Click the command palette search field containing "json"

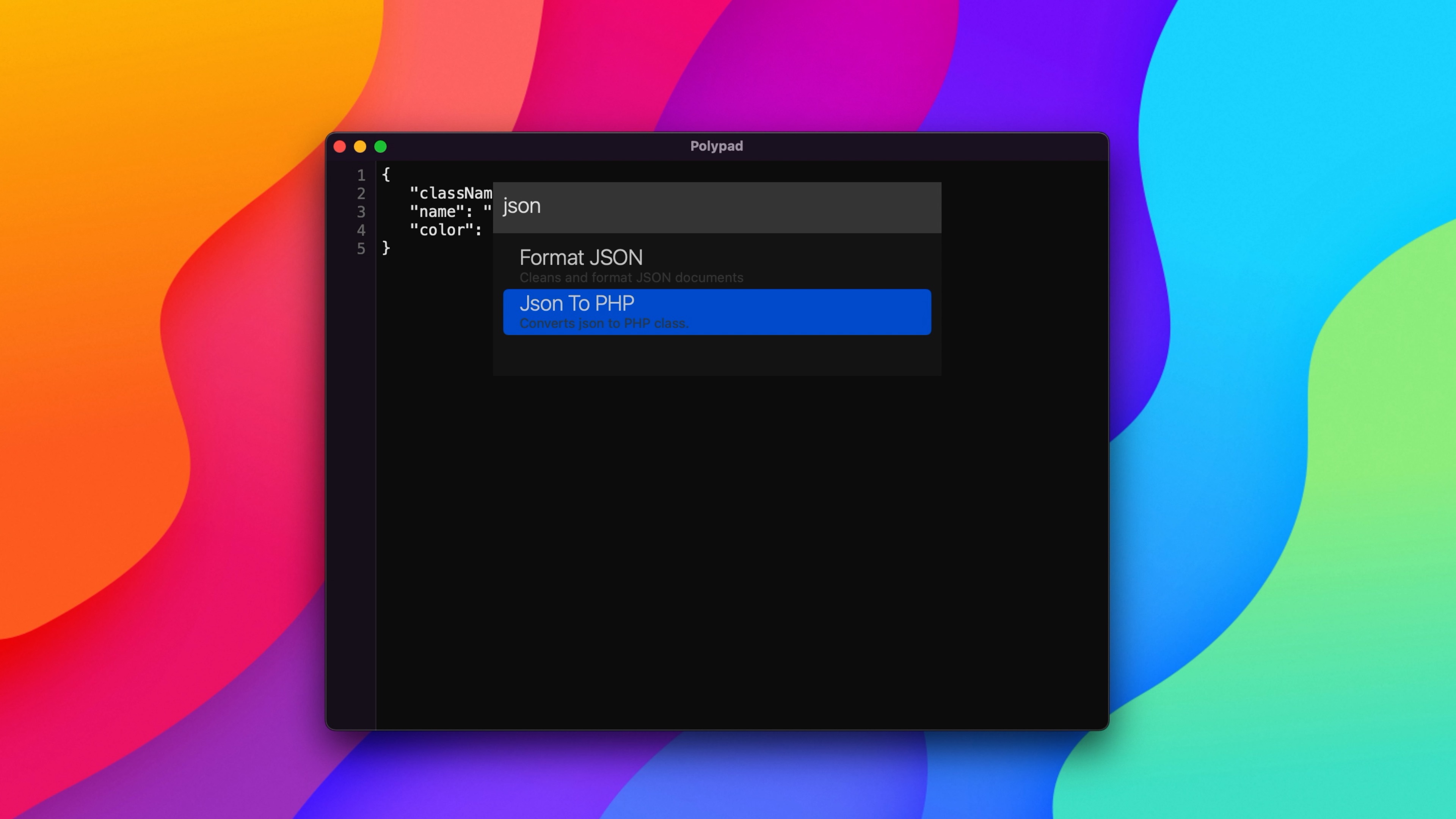716,206
